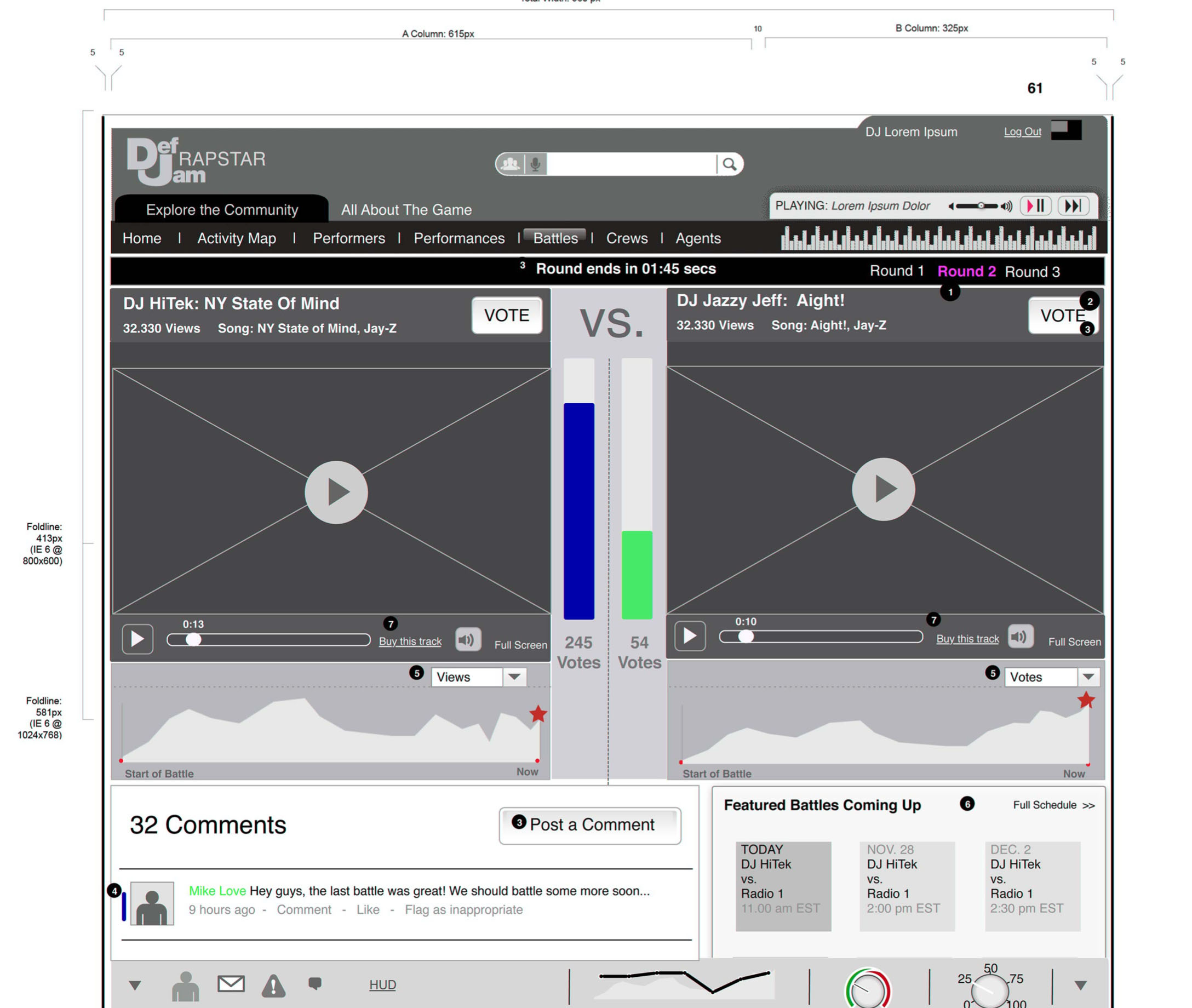Open the Views graph dropdown
The width and height of the screenshot is (1192, 1008).
514,677
